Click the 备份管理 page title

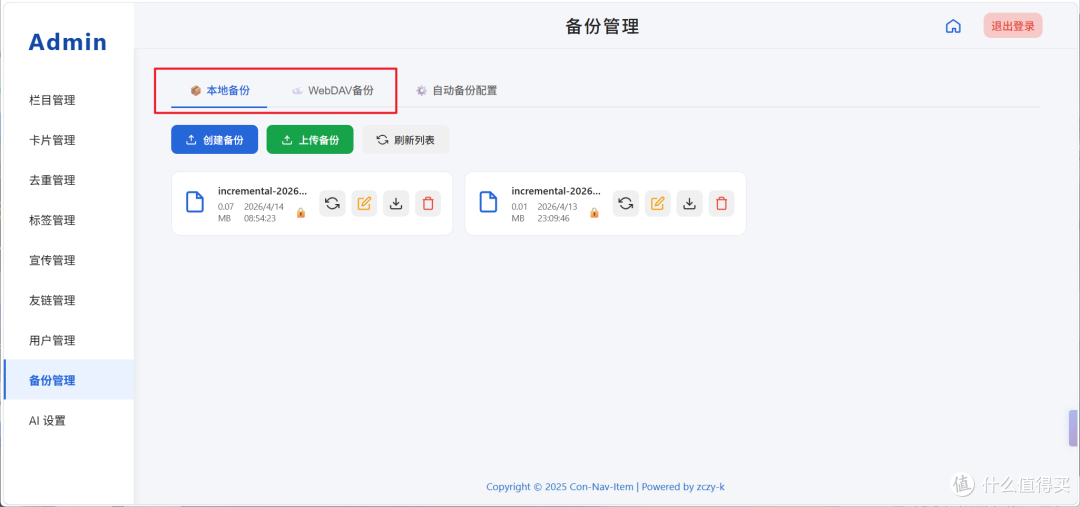[602, 27]
